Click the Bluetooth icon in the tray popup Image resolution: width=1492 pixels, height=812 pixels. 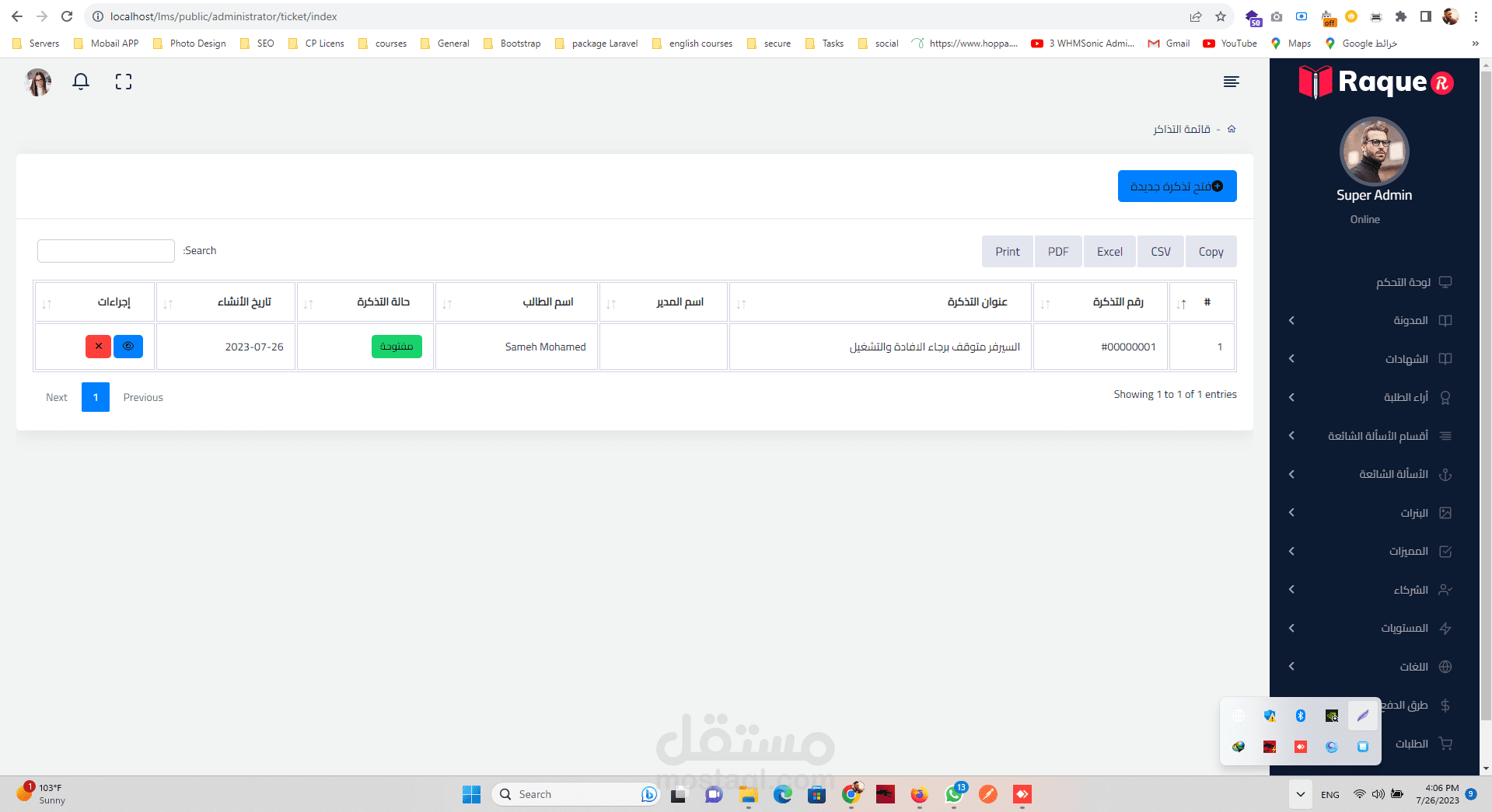1301,716
